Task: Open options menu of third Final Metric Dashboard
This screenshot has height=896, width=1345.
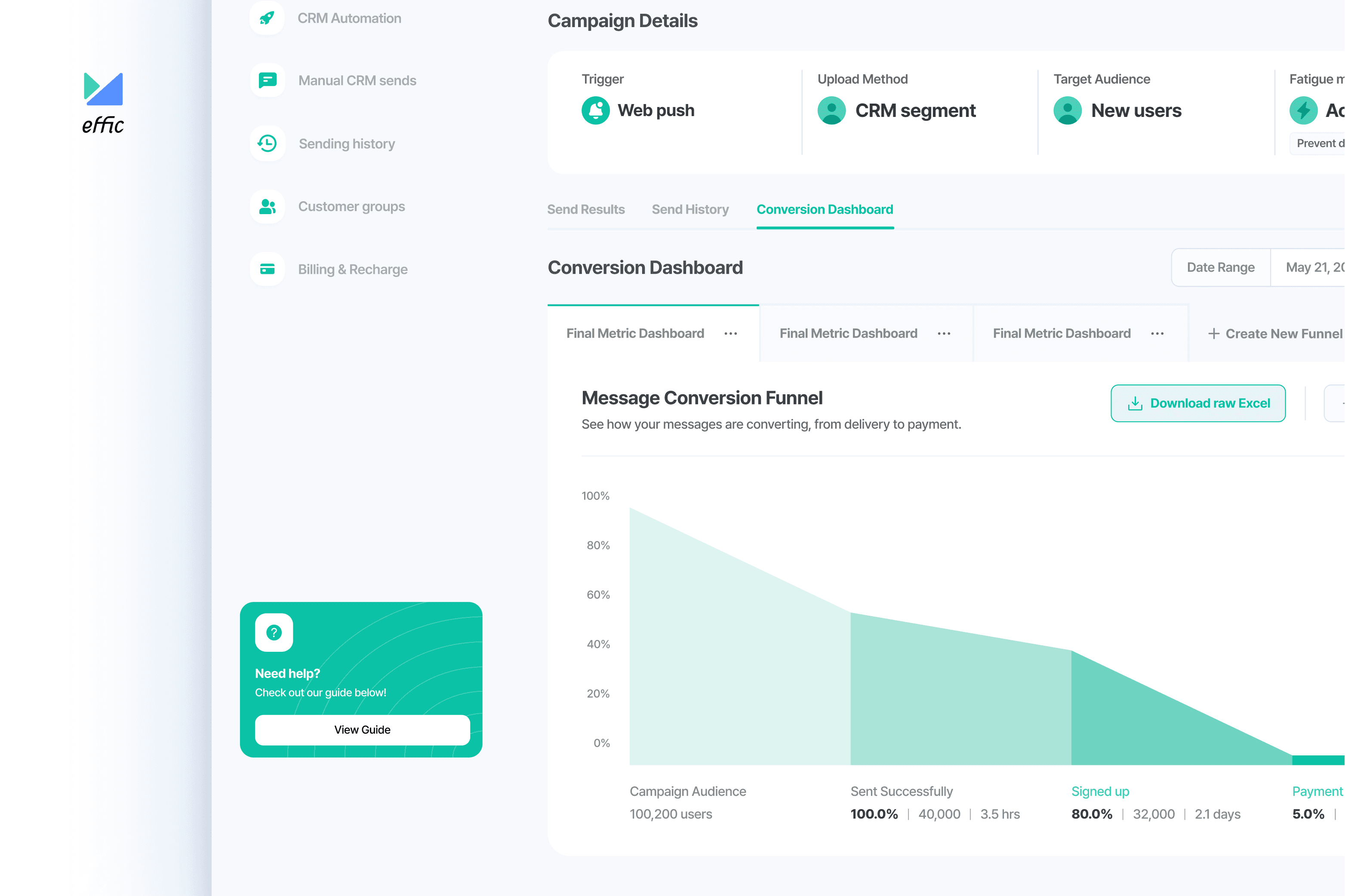Action: point(1157,334)
